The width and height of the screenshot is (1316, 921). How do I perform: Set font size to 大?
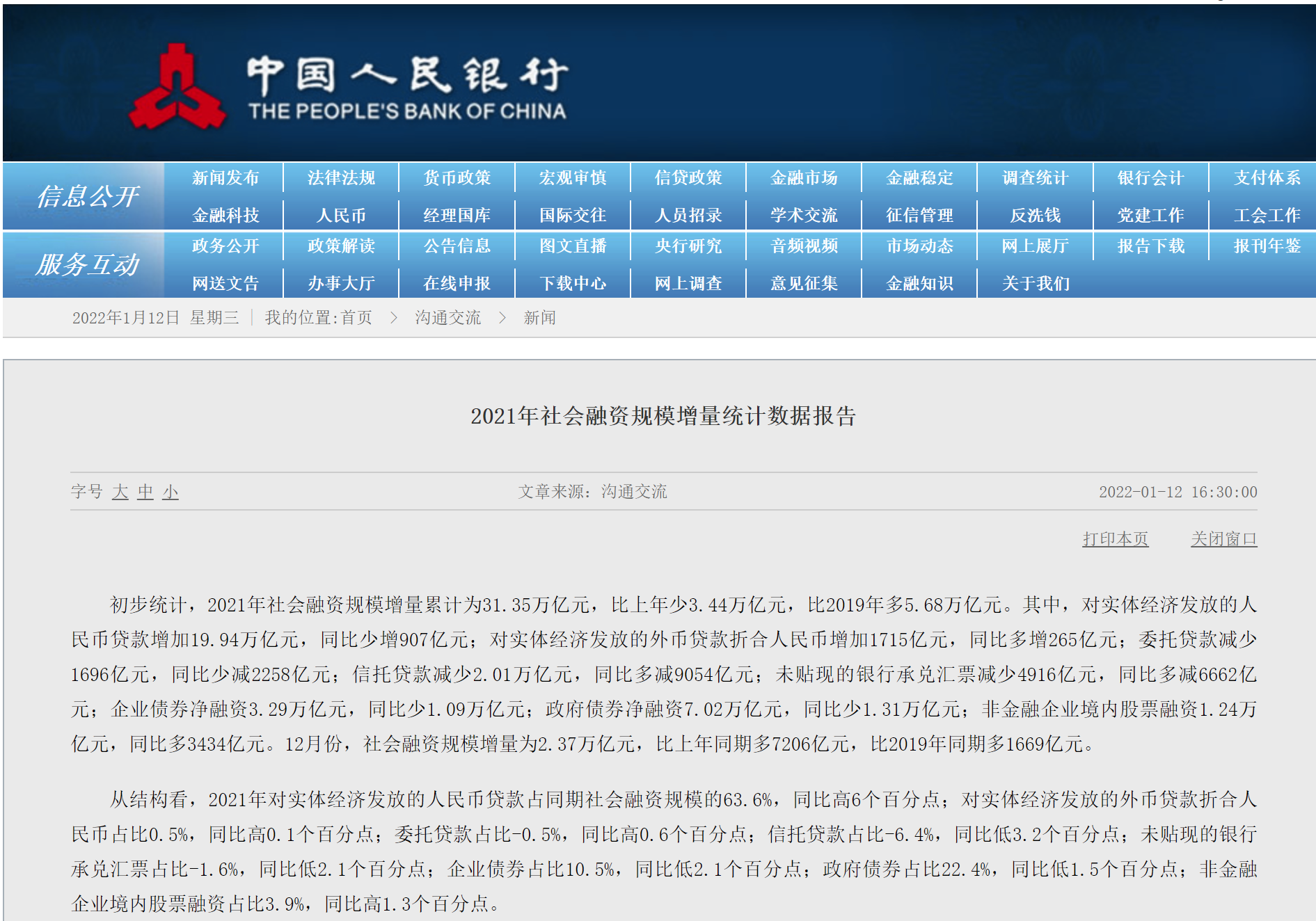(x=120, y=492)
